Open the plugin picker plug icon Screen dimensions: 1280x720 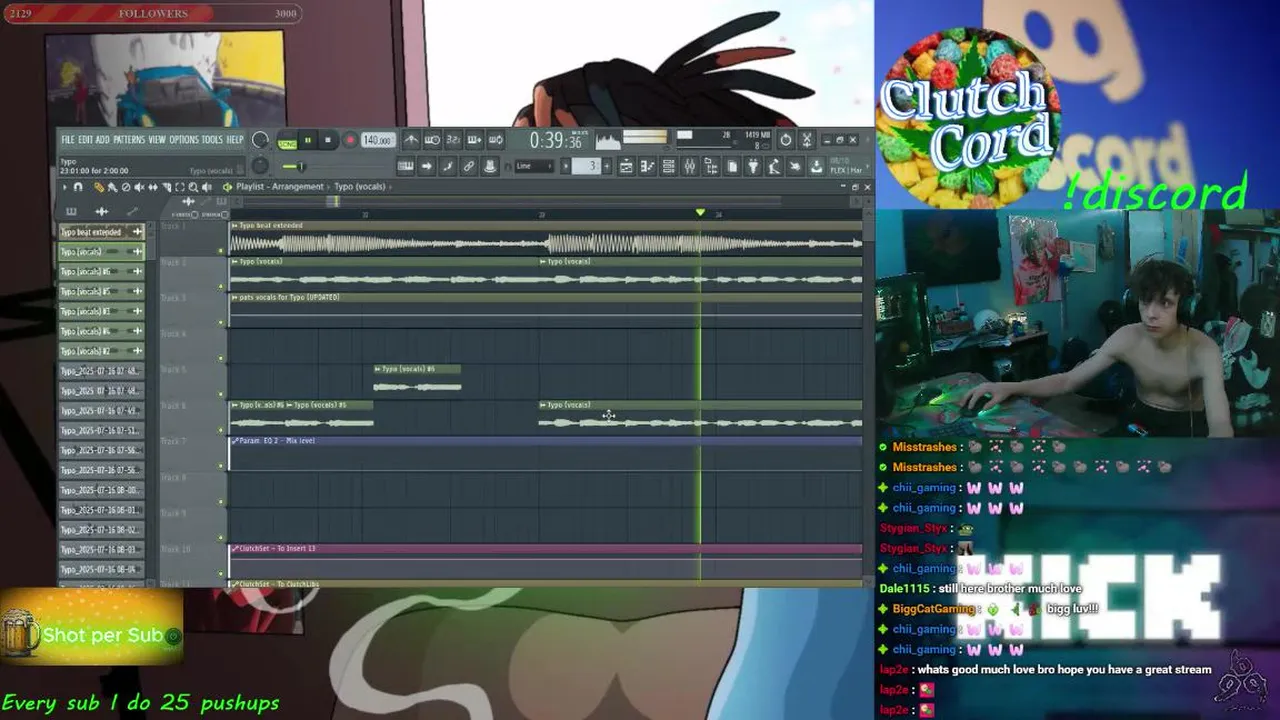pyautogui.click(x=753, y=166)
